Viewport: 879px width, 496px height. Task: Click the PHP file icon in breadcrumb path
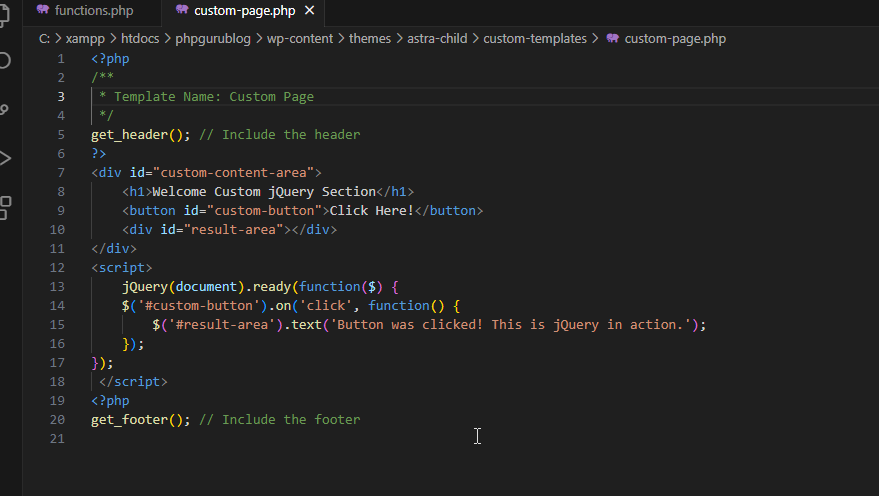612,39
